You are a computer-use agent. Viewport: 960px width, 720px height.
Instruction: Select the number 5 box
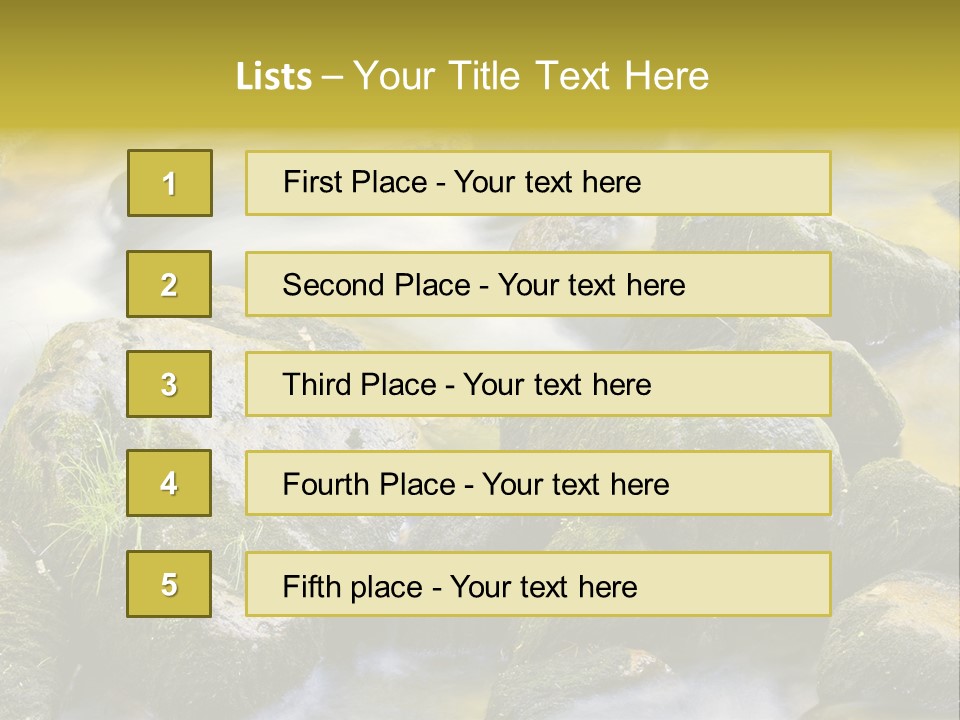169,584
